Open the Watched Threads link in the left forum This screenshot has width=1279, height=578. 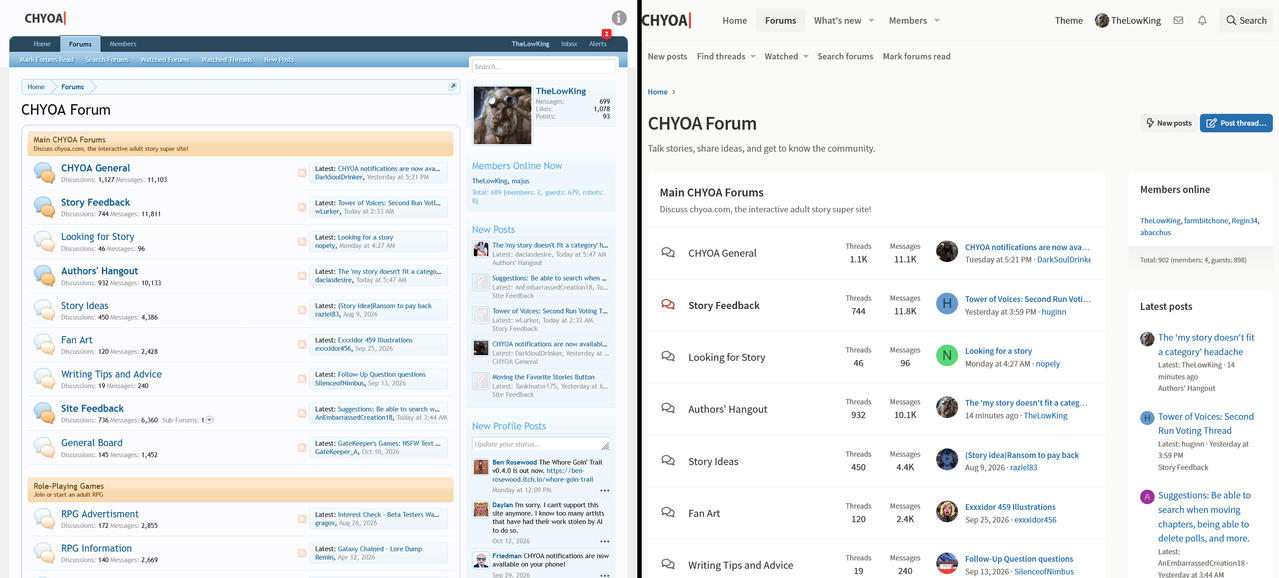227,60
